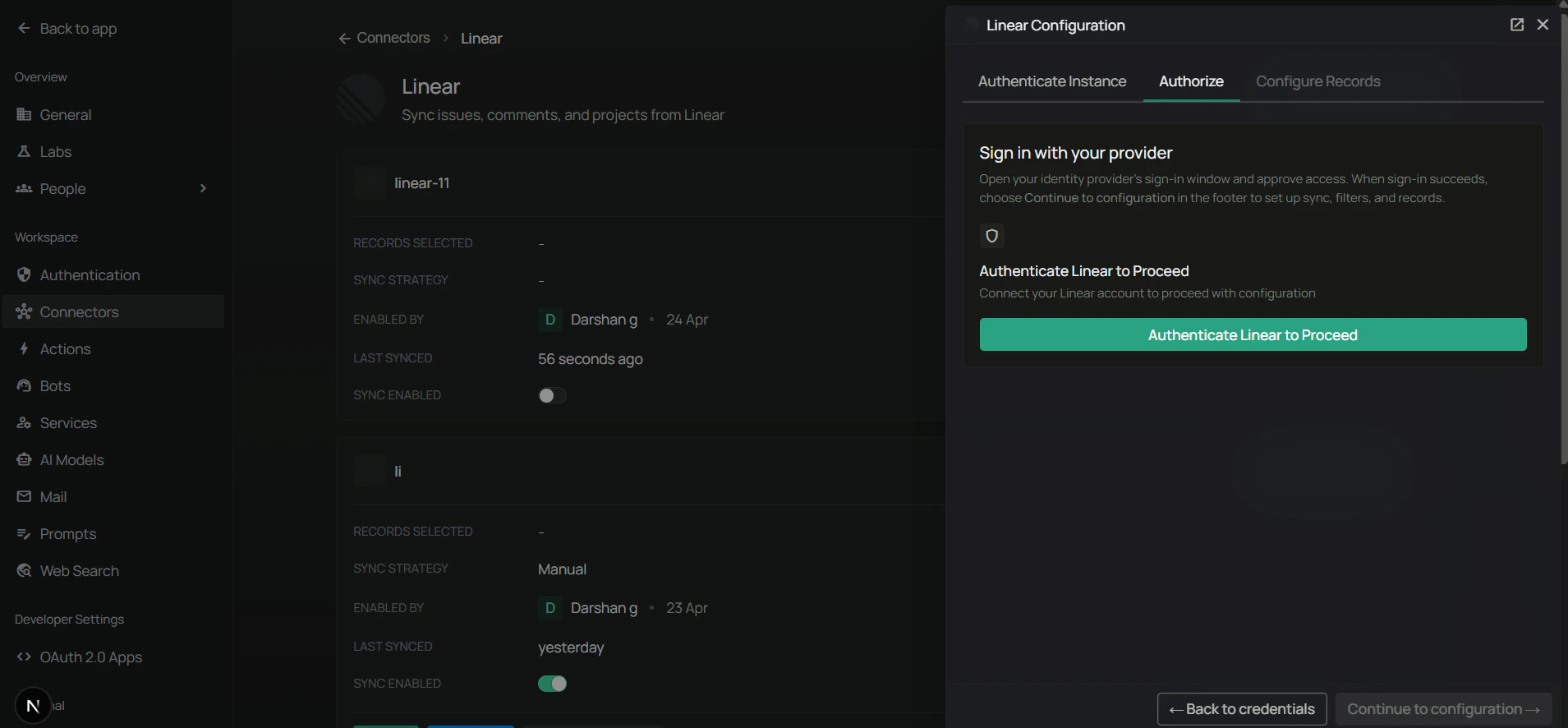Click the linear-11 connector icon

[x=370, y=183]
